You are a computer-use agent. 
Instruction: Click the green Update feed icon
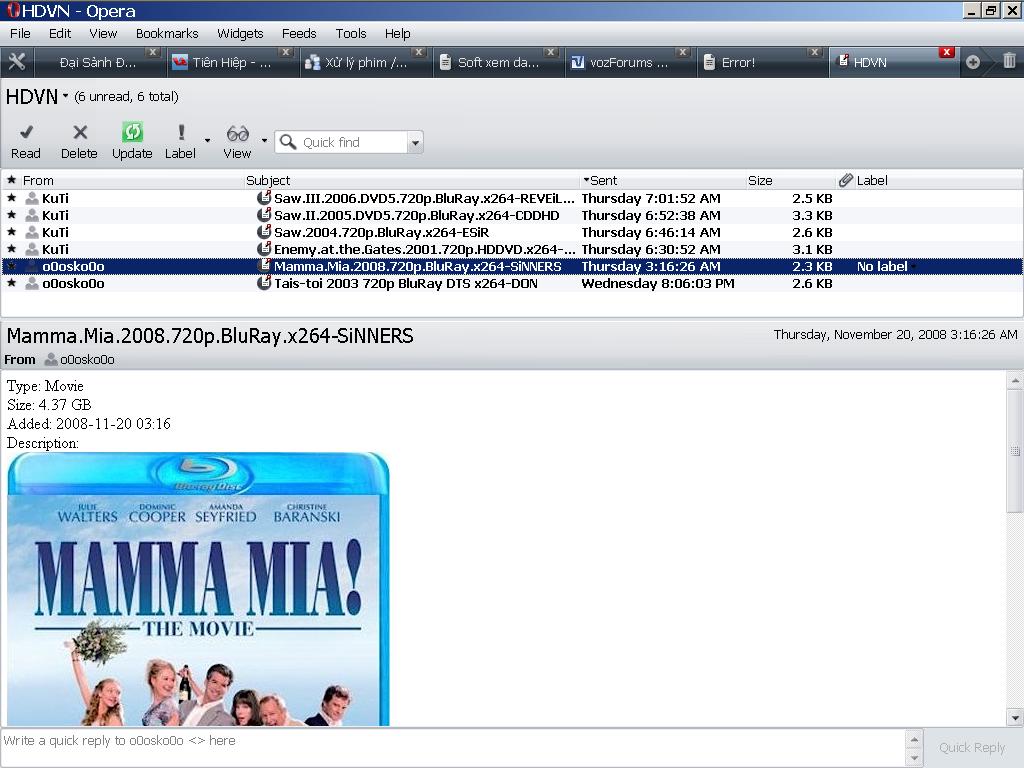click(132, 133)
